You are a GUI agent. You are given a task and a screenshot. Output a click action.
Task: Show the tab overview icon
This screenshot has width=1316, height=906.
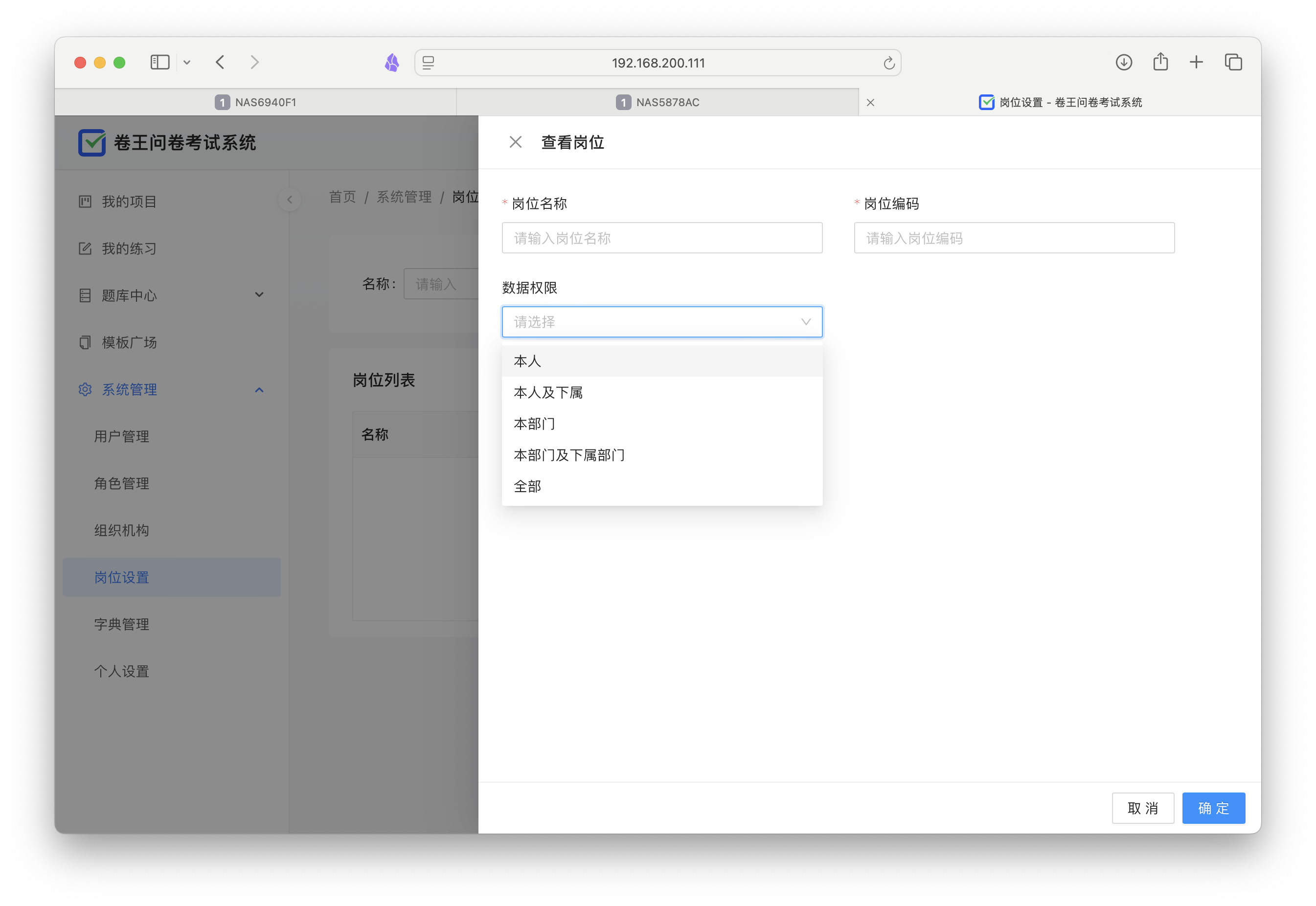coord(1233,62)
